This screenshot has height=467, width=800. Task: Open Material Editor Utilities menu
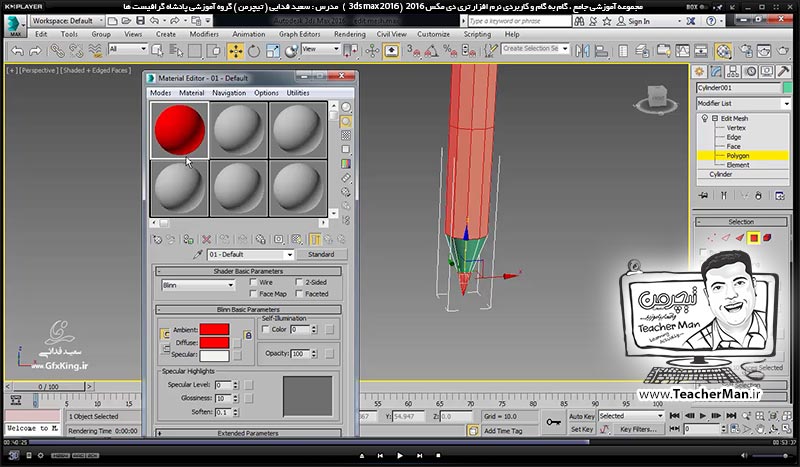298,93
